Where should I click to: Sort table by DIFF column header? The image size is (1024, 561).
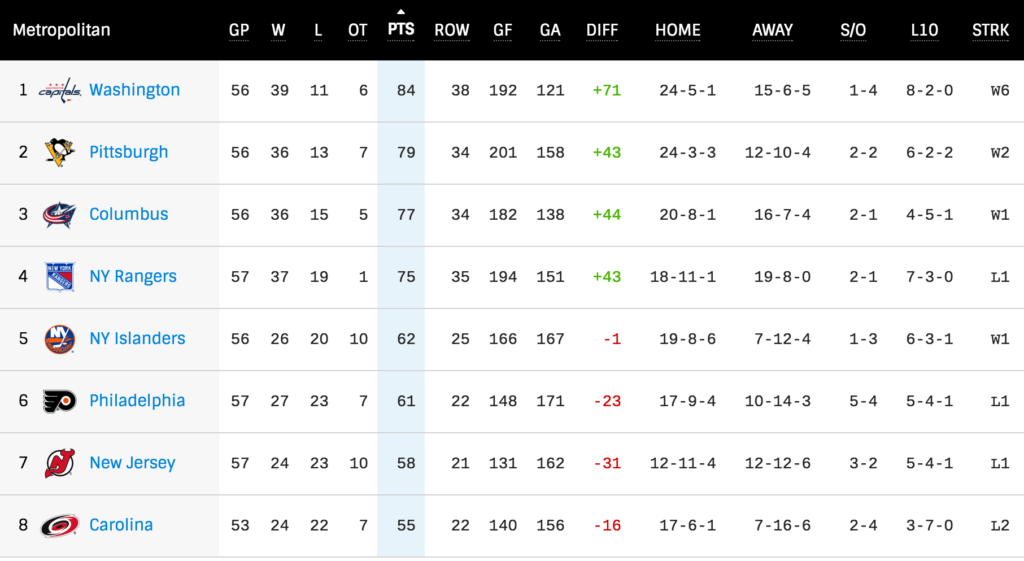[602, 30]
